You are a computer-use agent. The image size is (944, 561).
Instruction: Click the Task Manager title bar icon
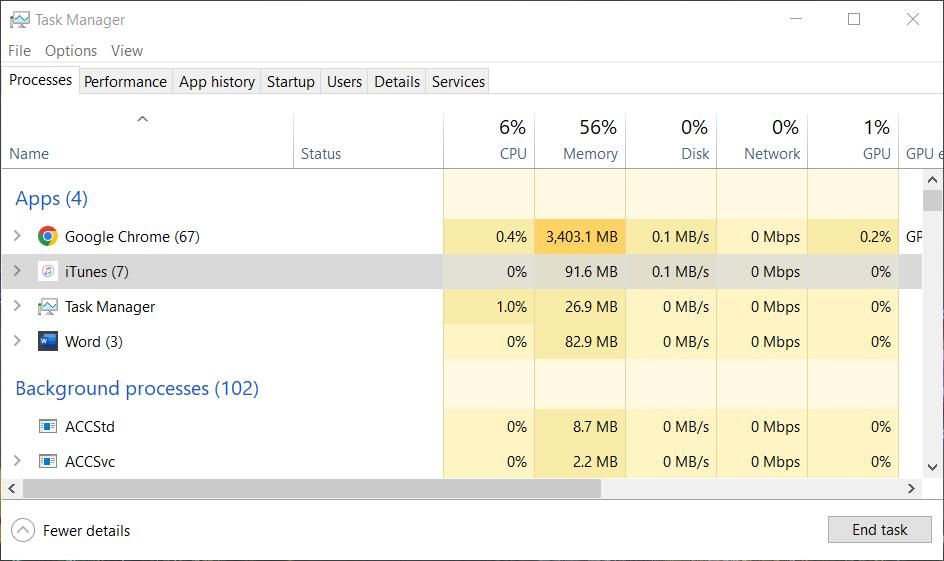tap(19, 20)
